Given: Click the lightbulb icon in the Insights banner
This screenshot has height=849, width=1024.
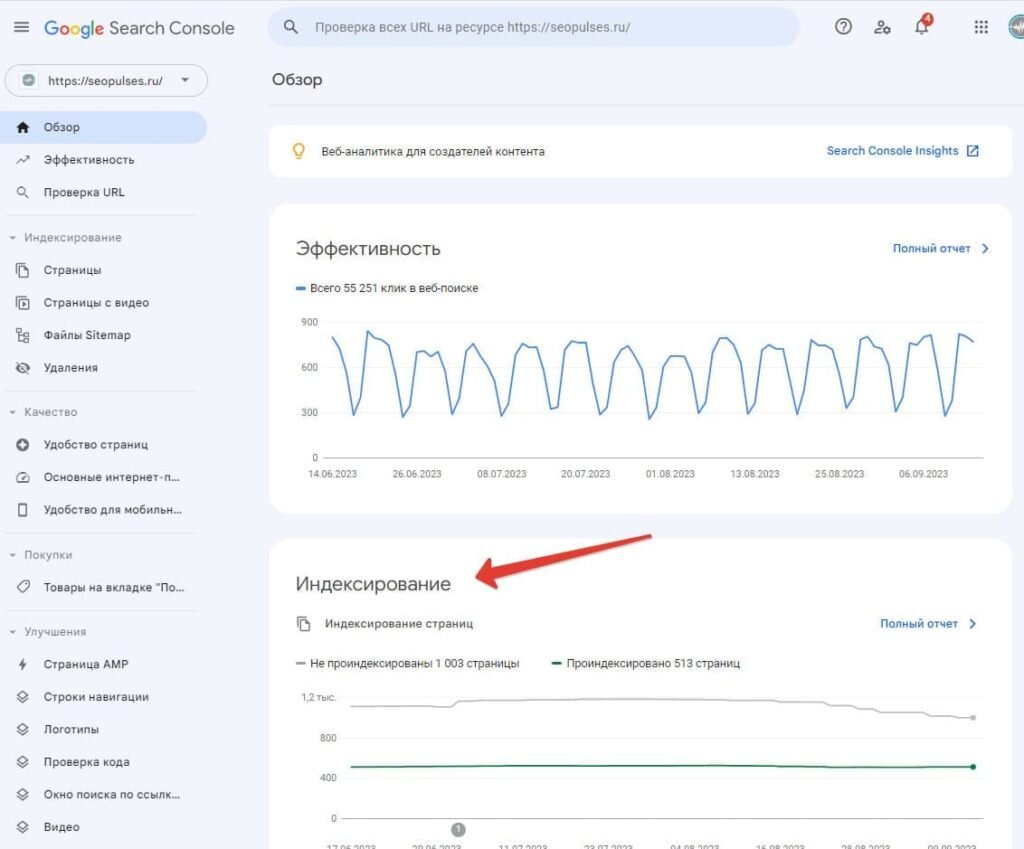Looking at the screenshot, I should click(298, 151).
